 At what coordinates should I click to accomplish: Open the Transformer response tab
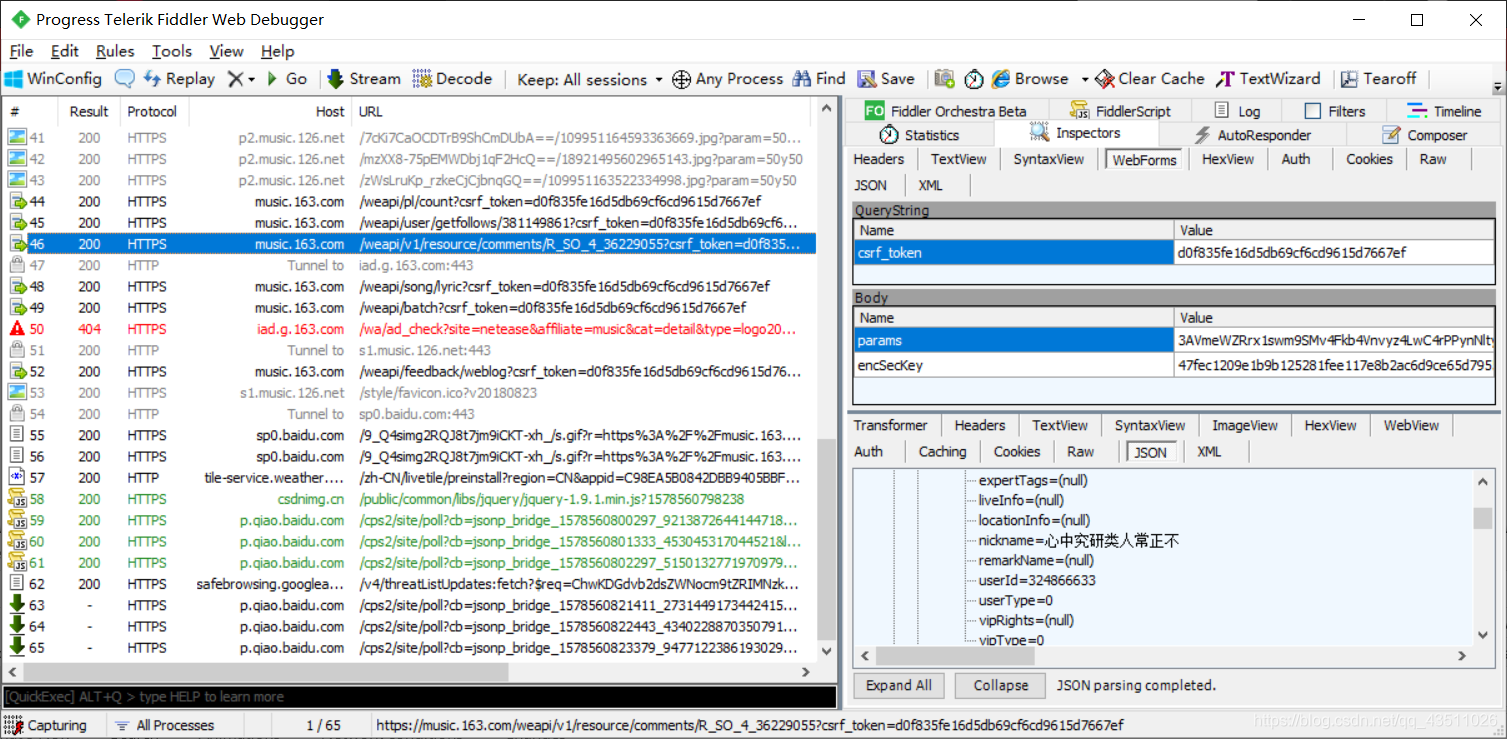890,425
